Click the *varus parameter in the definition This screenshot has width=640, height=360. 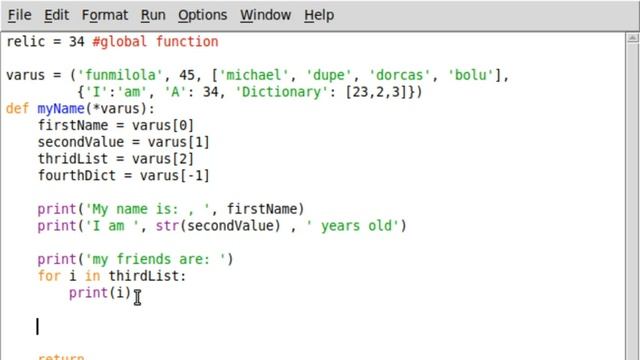(116, 109)
